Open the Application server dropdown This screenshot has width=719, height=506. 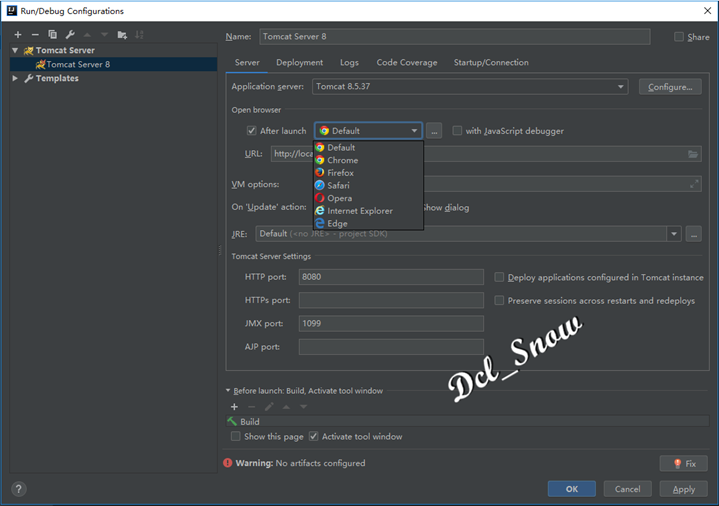pos(470,87)
